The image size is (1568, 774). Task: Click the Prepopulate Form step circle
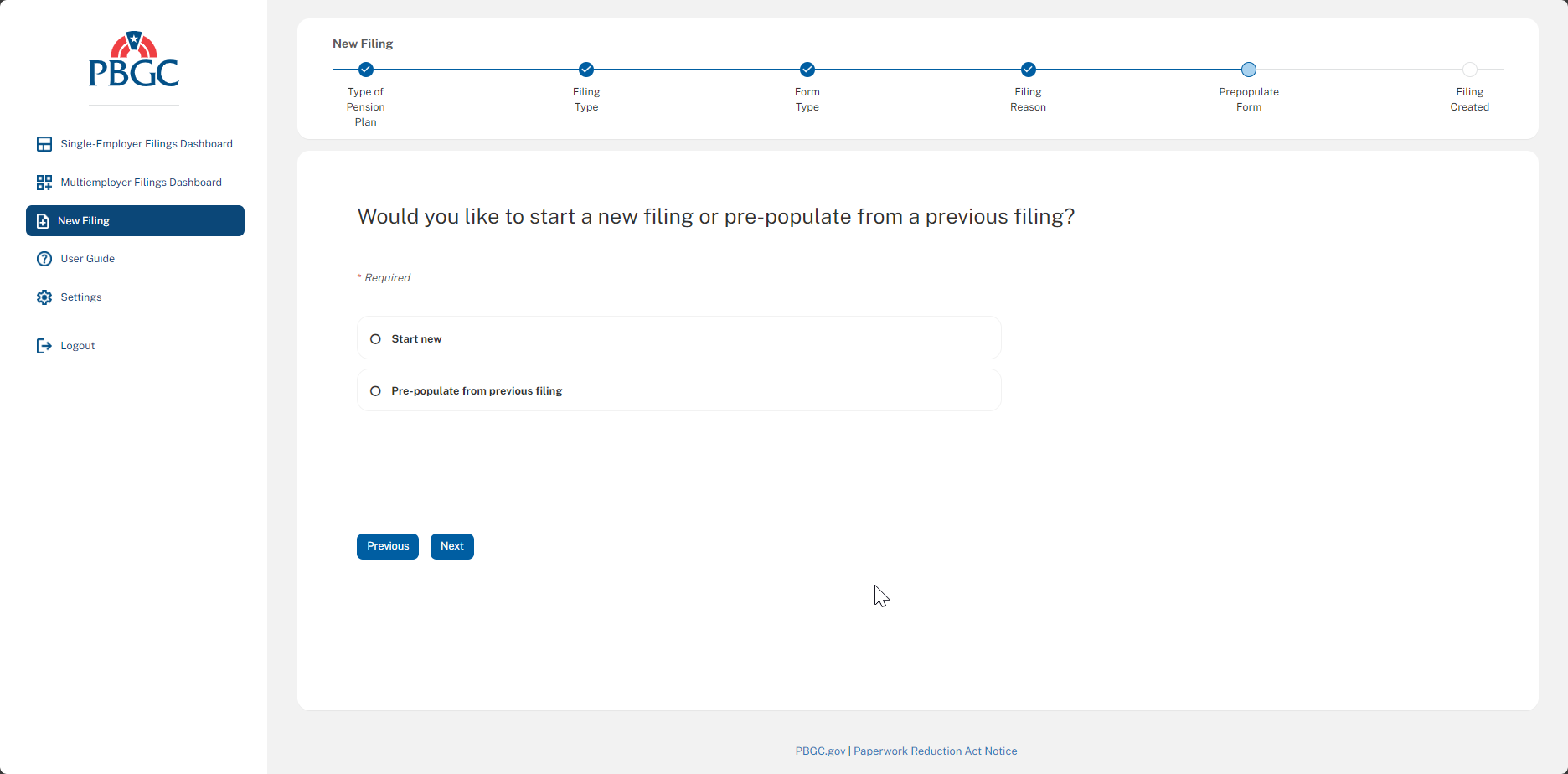[x=1249, y=70]
